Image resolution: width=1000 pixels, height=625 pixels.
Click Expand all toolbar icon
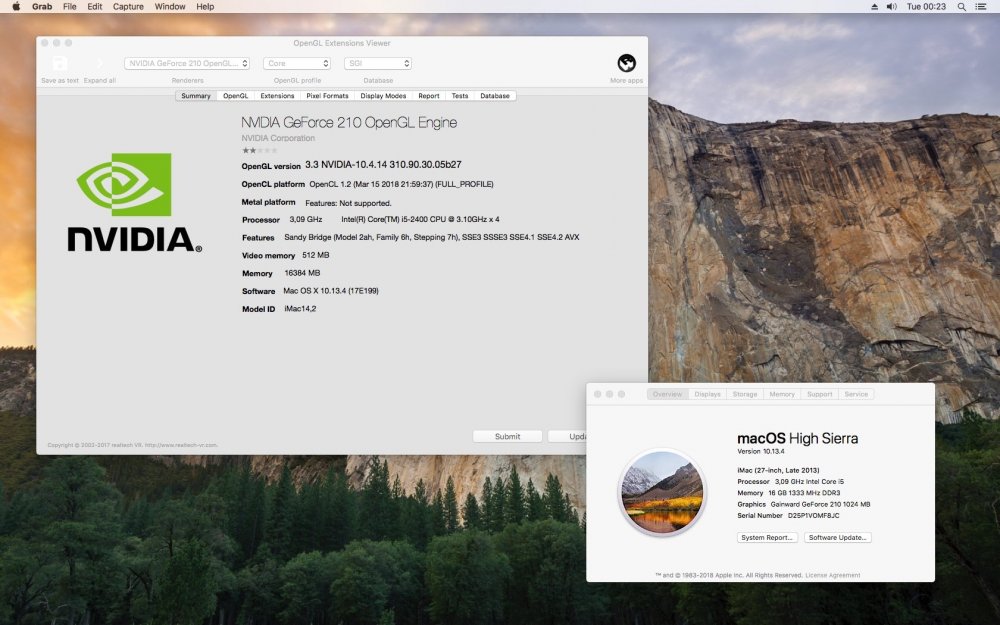pos(99,63)
